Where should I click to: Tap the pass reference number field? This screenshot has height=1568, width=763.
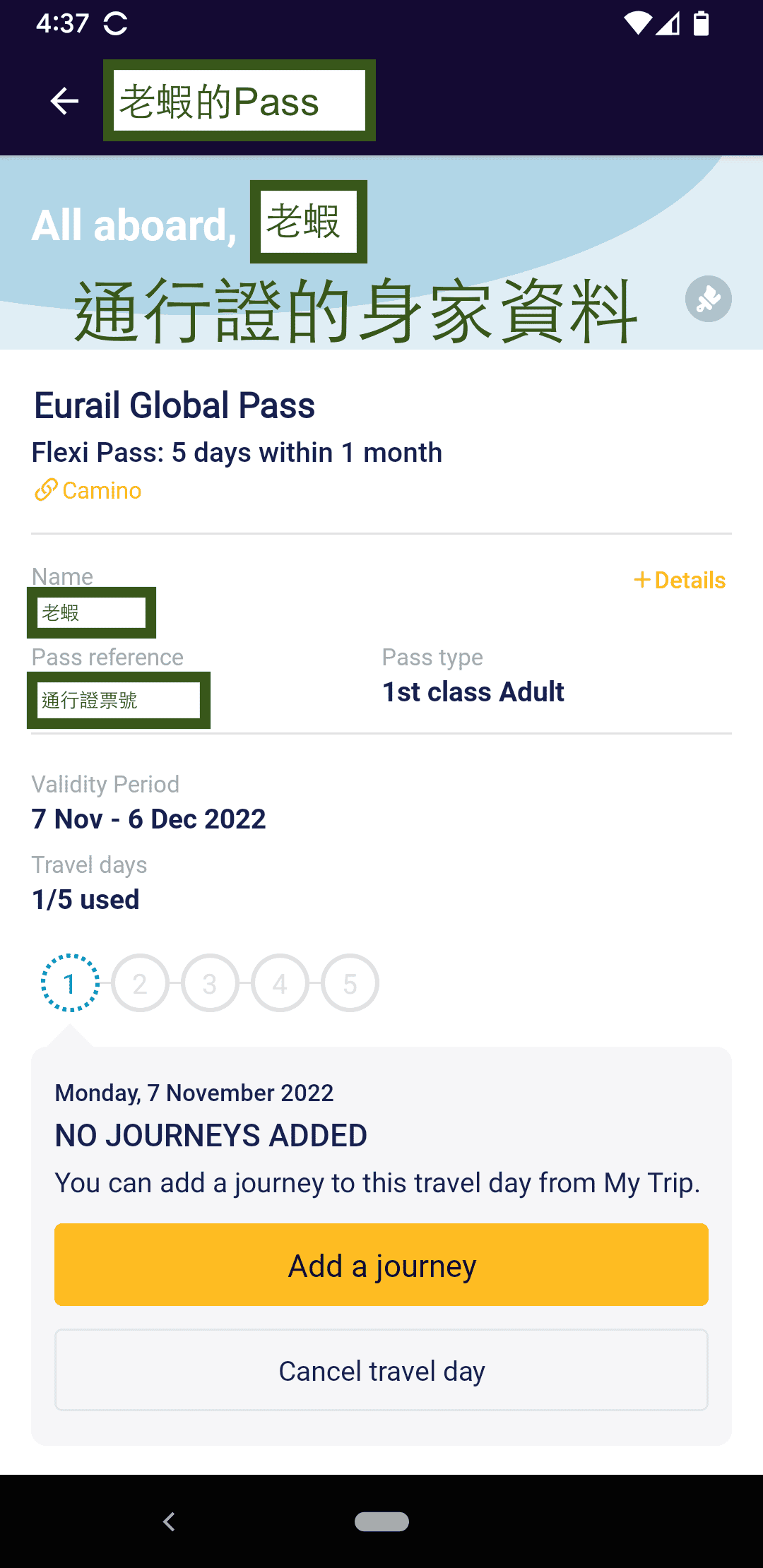[119, 700]
